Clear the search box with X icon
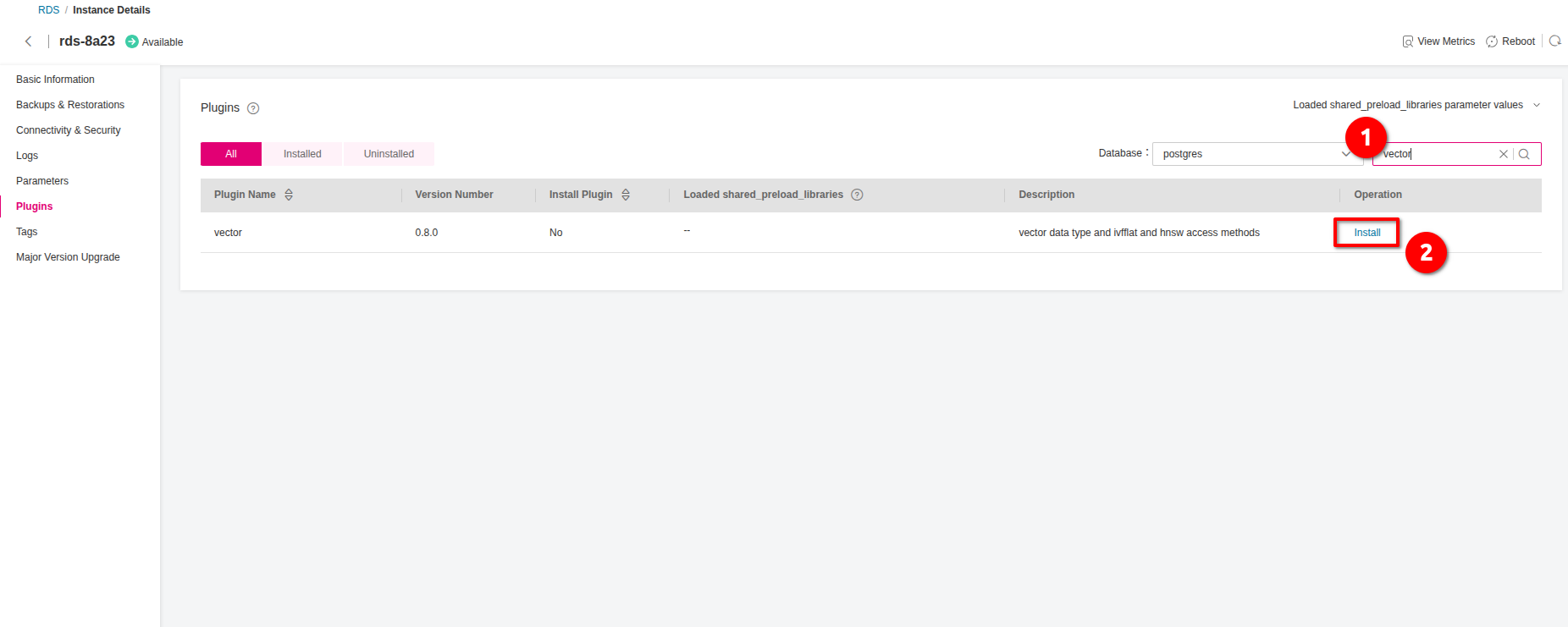 click(1504, 154)
